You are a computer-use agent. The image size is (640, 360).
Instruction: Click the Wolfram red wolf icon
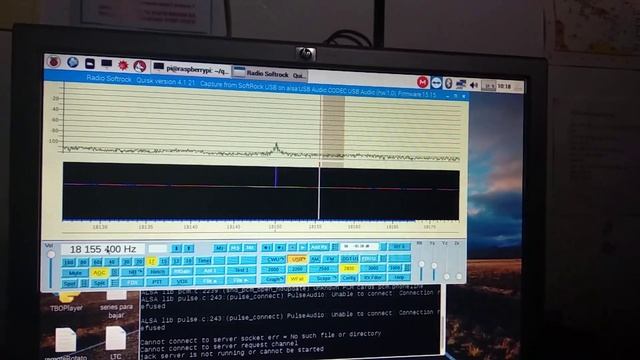click(x=140, y=66)
